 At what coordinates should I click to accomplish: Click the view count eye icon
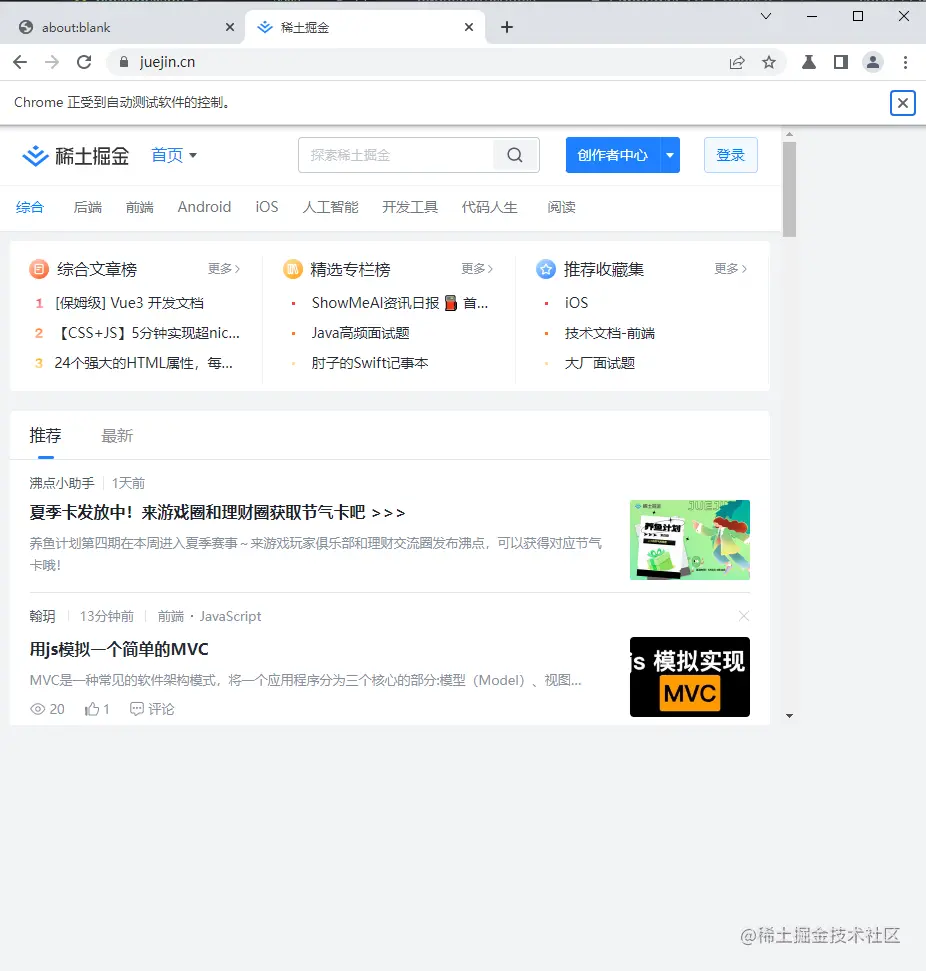pyautogui.click(x=38, y=709)
